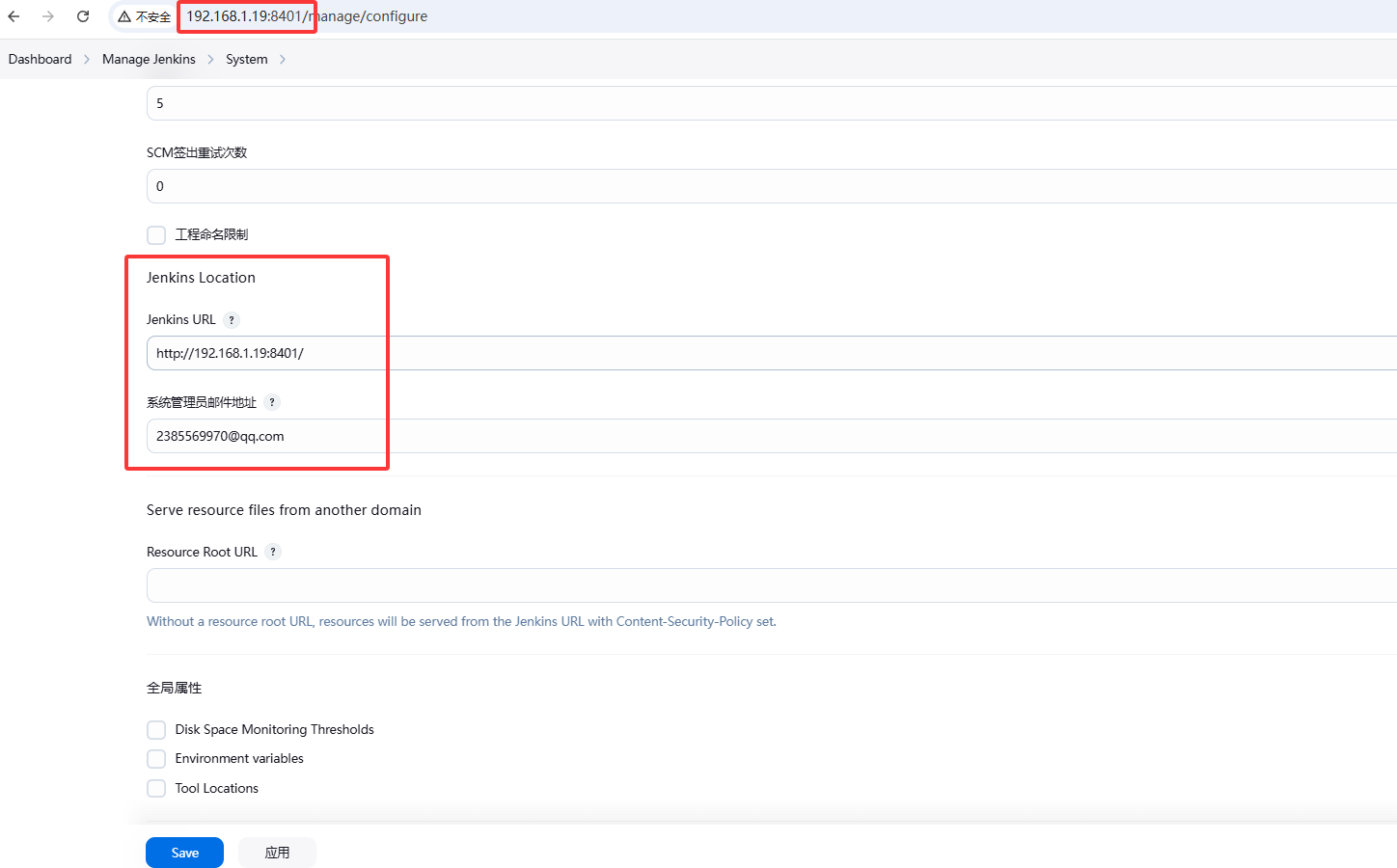
Task: Reload the page with refresh icon
Action: 83,16
